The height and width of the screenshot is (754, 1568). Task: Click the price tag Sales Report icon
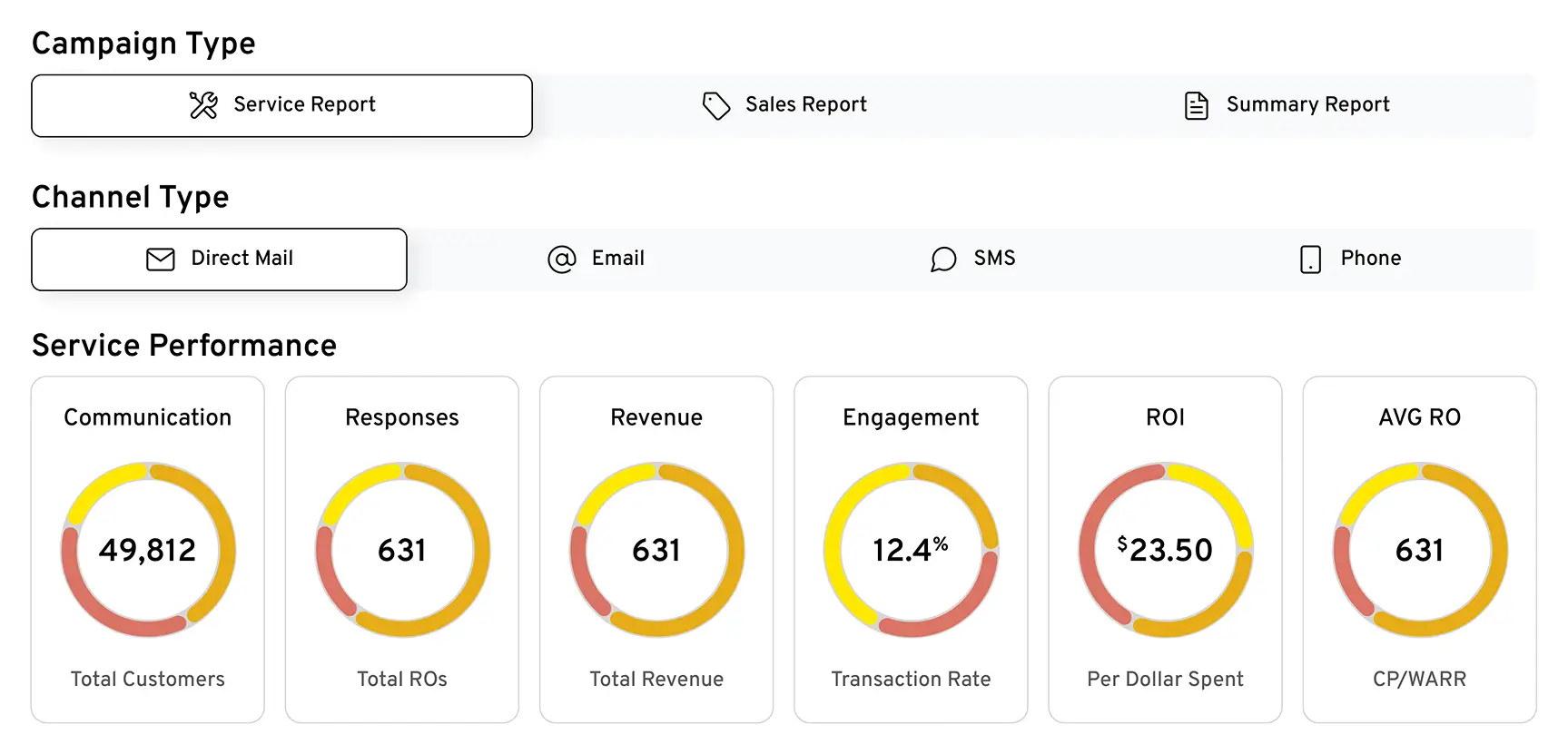pyautogui.click(x=716, y=105)
